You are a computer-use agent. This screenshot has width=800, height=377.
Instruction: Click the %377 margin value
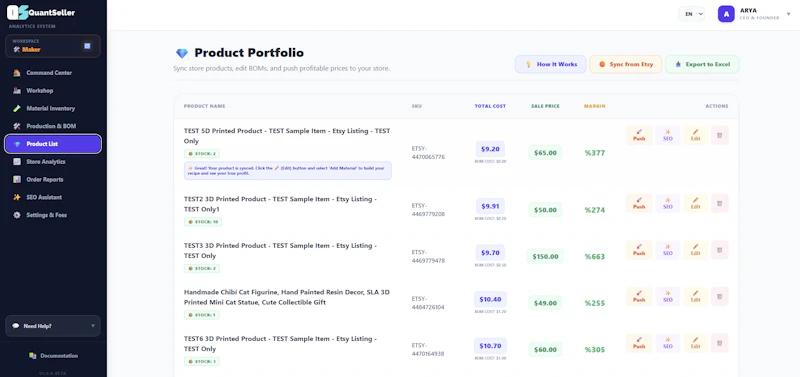click(x=595, y=153)
